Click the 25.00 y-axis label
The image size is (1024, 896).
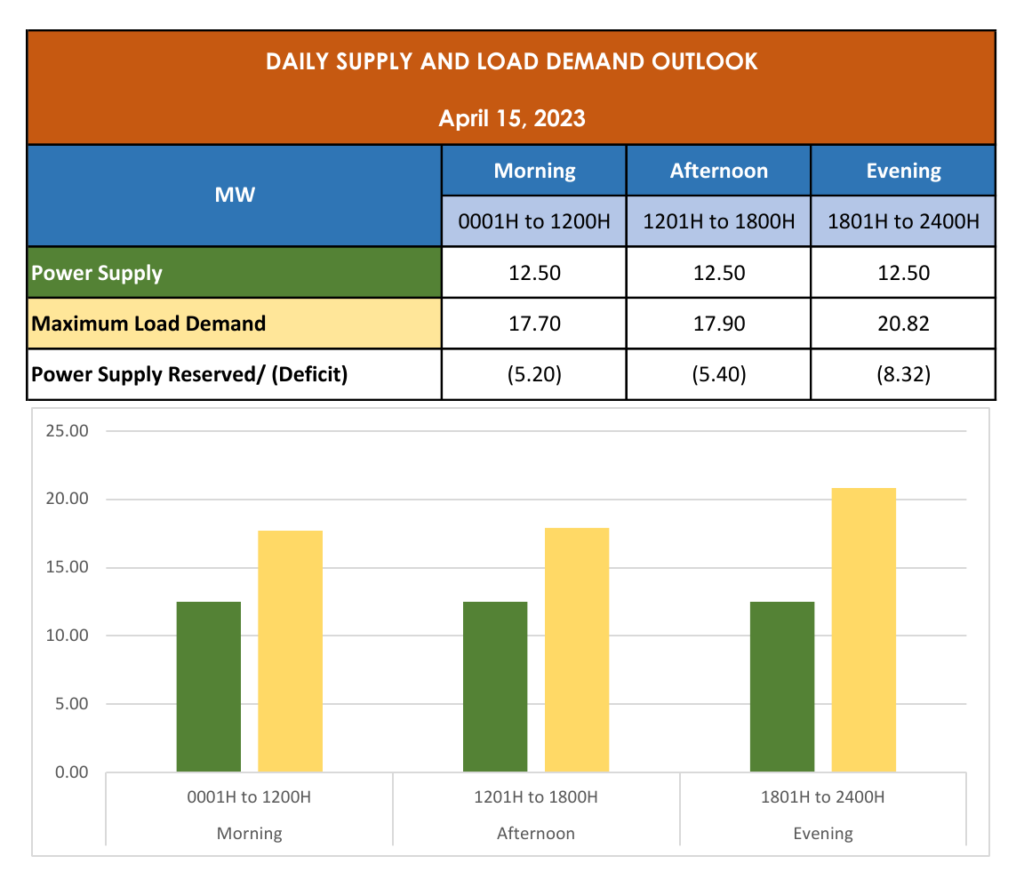(67, 431)
